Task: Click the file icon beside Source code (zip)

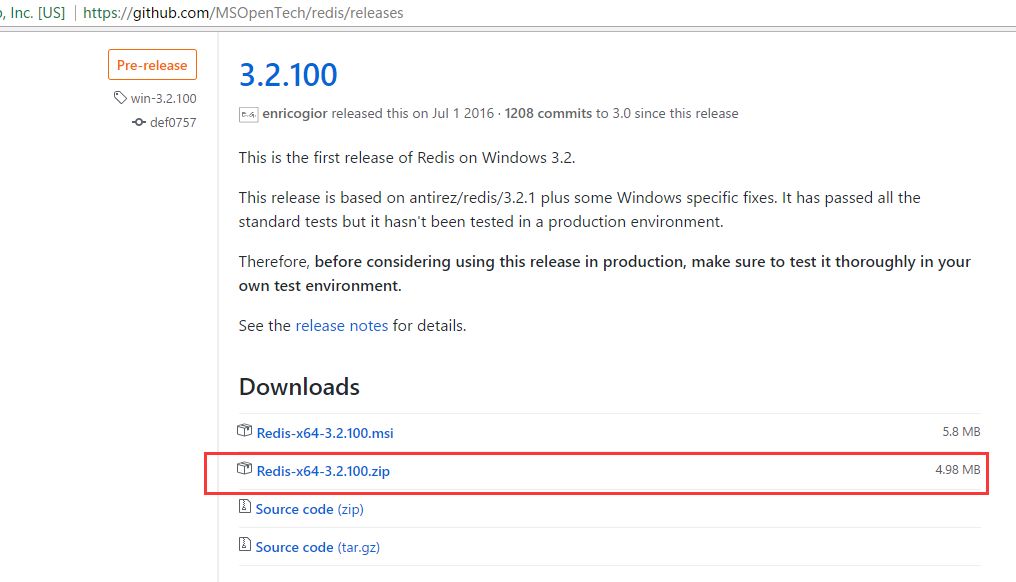Action: point(245,508)
